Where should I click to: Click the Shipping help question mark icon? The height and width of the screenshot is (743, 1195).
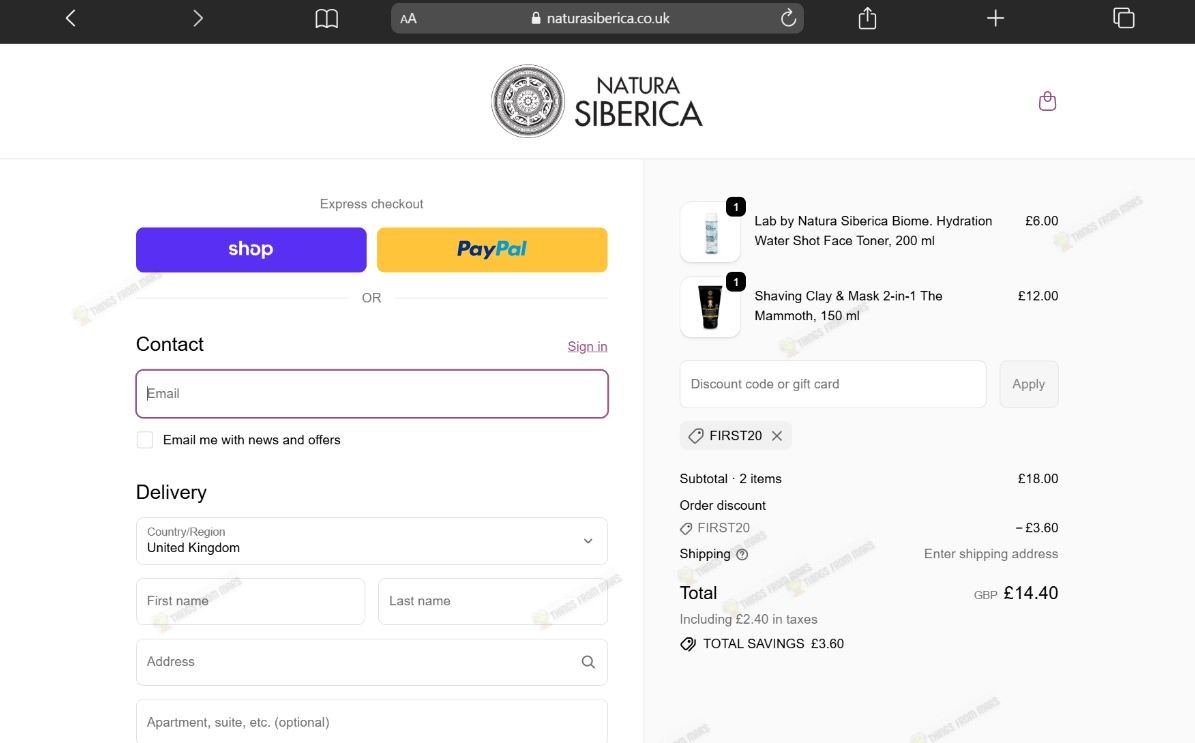click(742, 555)
